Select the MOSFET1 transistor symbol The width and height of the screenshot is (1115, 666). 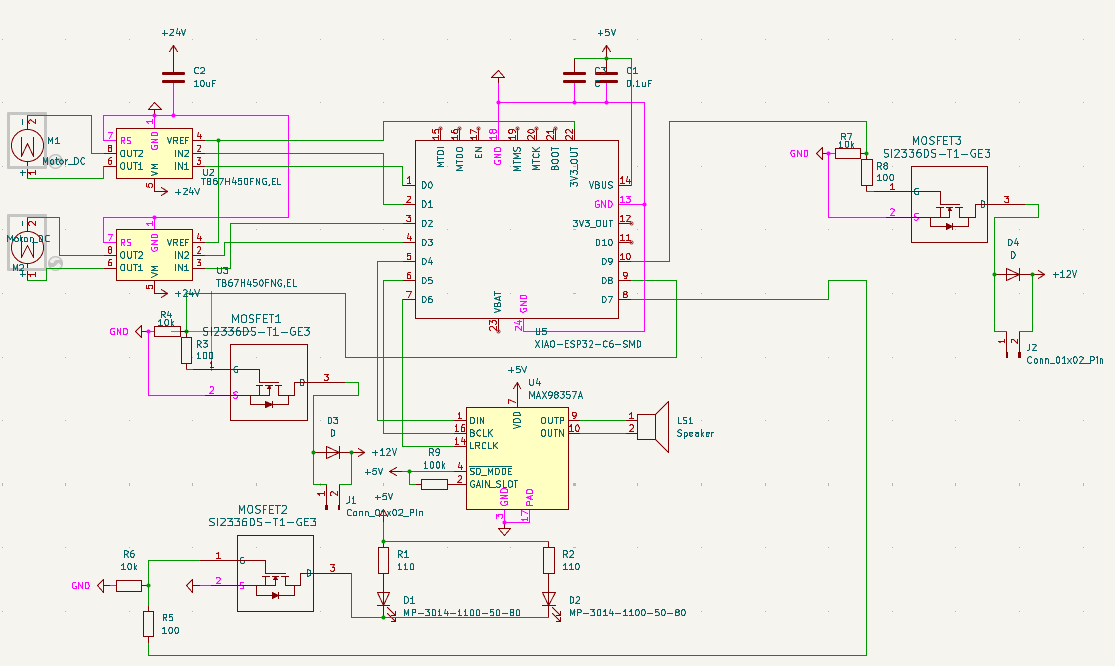269,382
